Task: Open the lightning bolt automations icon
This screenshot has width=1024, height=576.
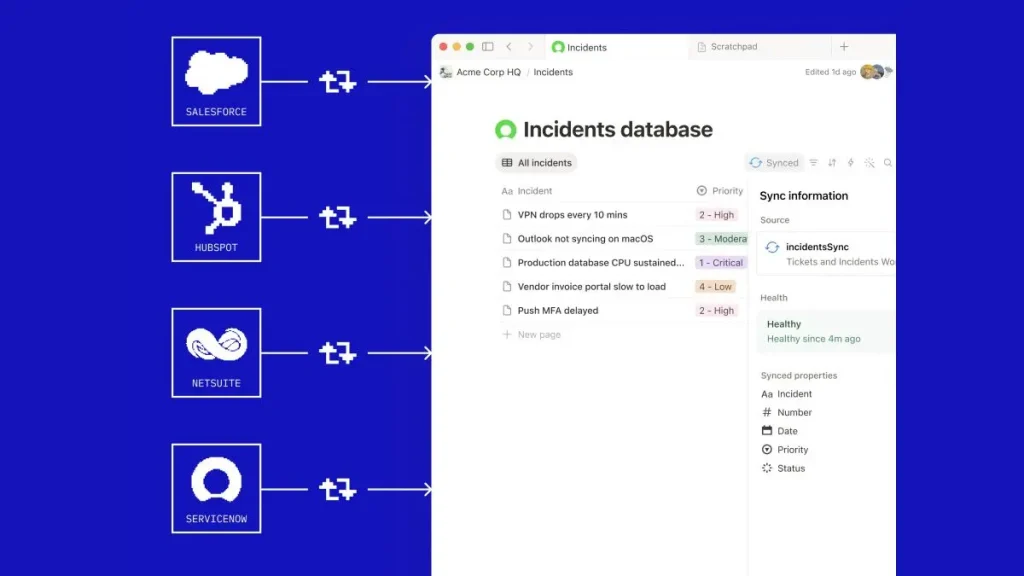Action: [x=850, y=163]
